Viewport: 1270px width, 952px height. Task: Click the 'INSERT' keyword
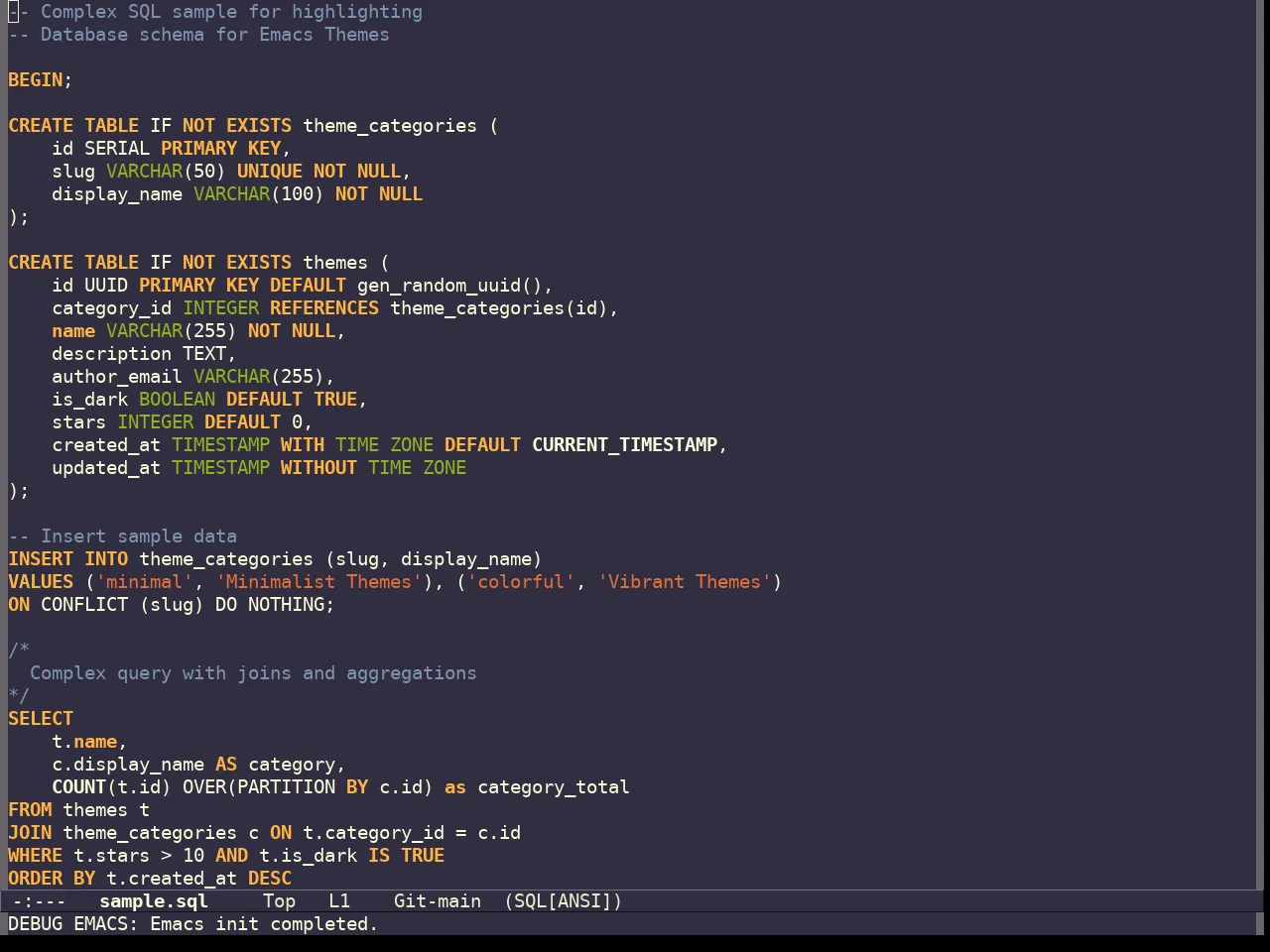pos(41,559)
